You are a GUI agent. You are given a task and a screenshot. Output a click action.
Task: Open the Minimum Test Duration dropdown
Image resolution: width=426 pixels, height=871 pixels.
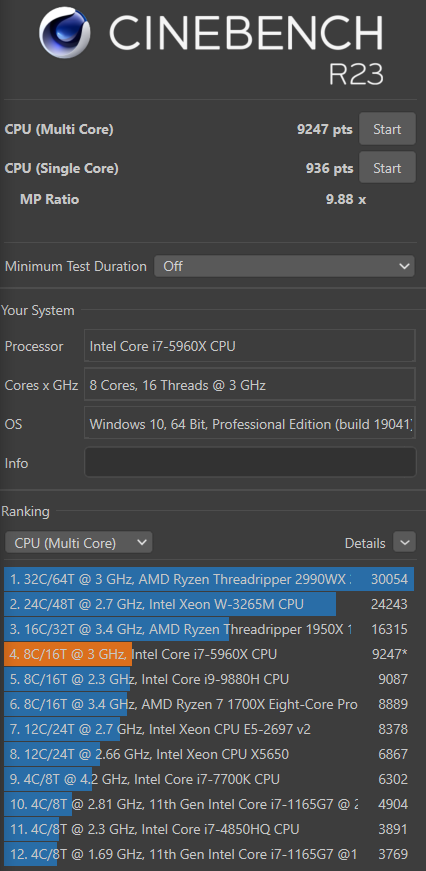284,266
